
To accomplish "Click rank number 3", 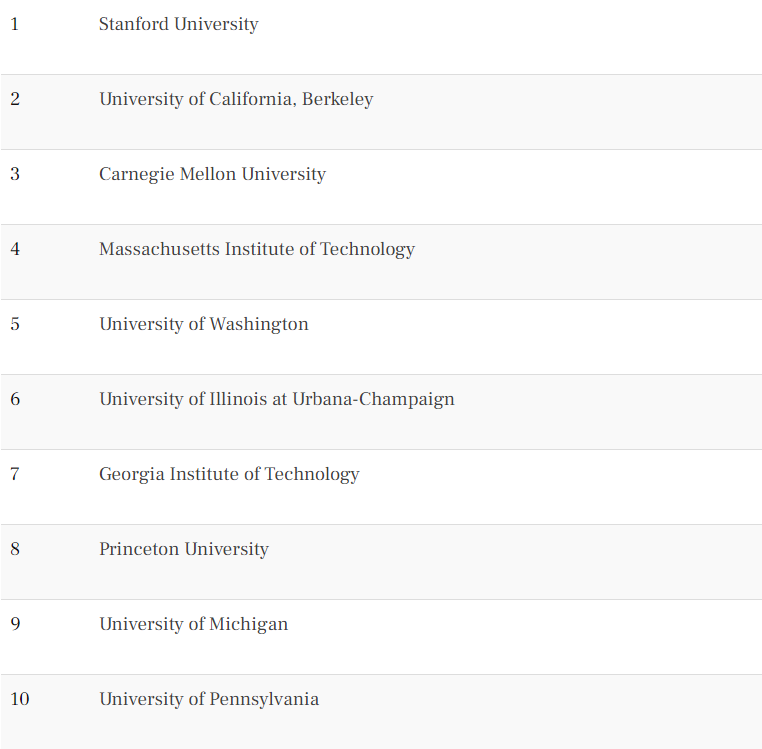I will (15, 174).
